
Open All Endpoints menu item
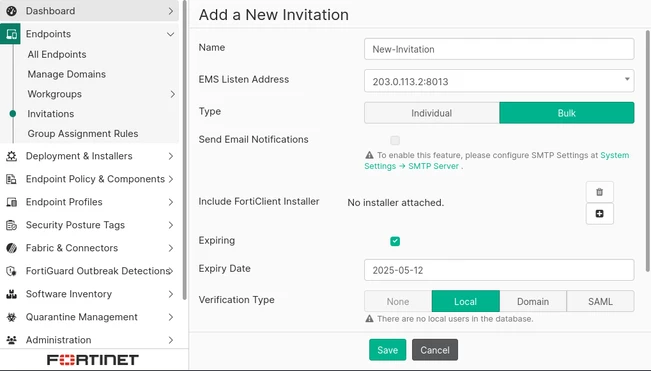pos(57,54)
